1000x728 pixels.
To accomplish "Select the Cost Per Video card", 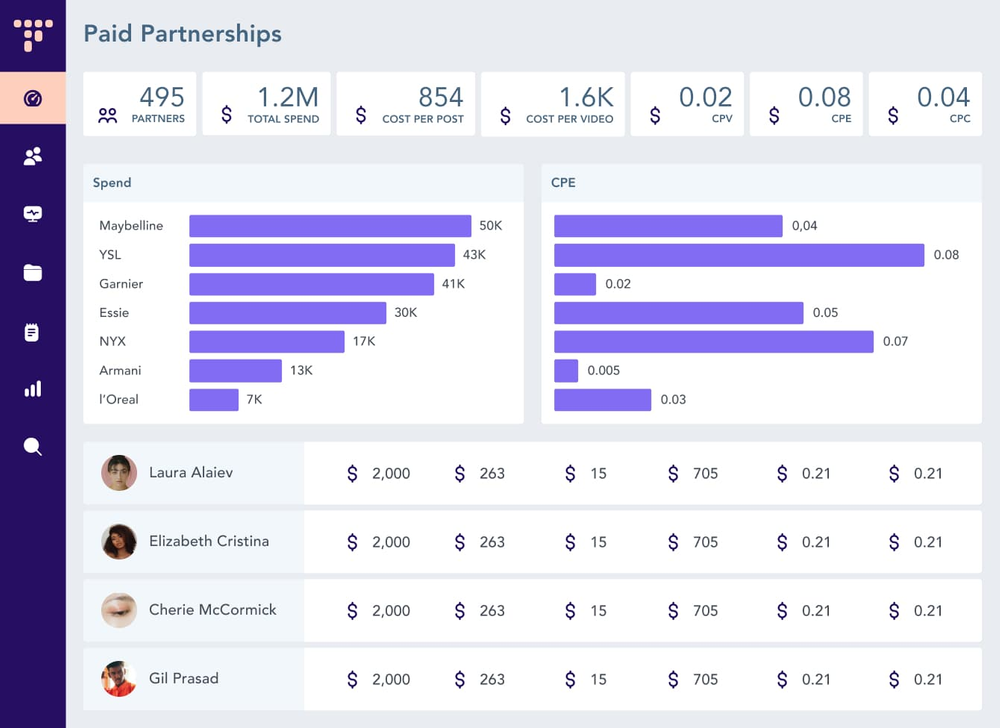I will point(553,104).
